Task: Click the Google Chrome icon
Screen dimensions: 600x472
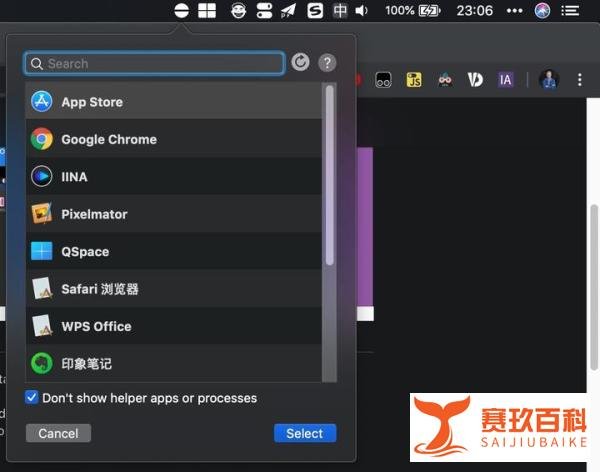Action: 42,139
